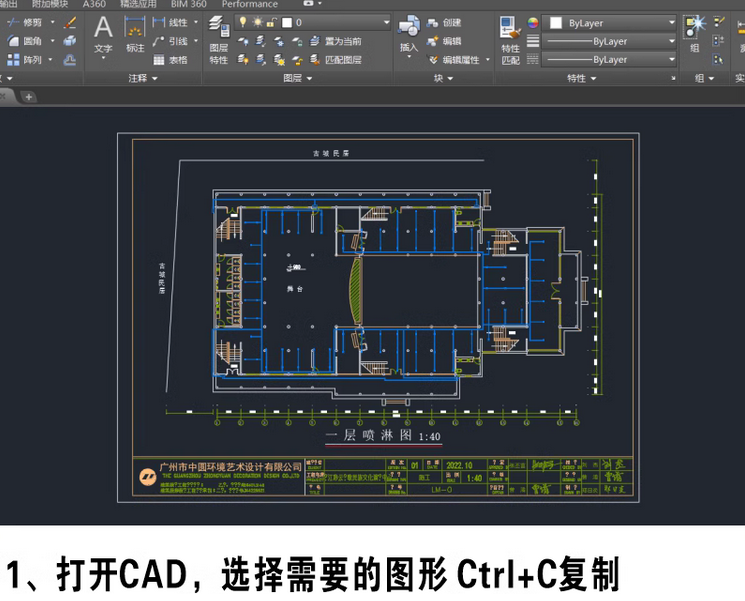The height and width of the screenshot is (601, 745).
Task: Expand the 注释 panel
Action: [143, 78]
